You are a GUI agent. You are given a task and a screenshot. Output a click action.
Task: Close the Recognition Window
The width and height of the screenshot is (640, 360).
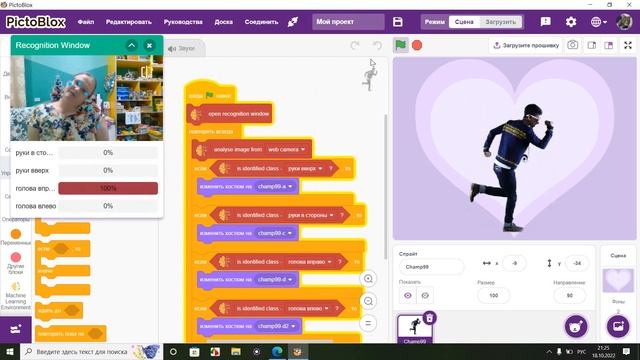tap(149, 45)
